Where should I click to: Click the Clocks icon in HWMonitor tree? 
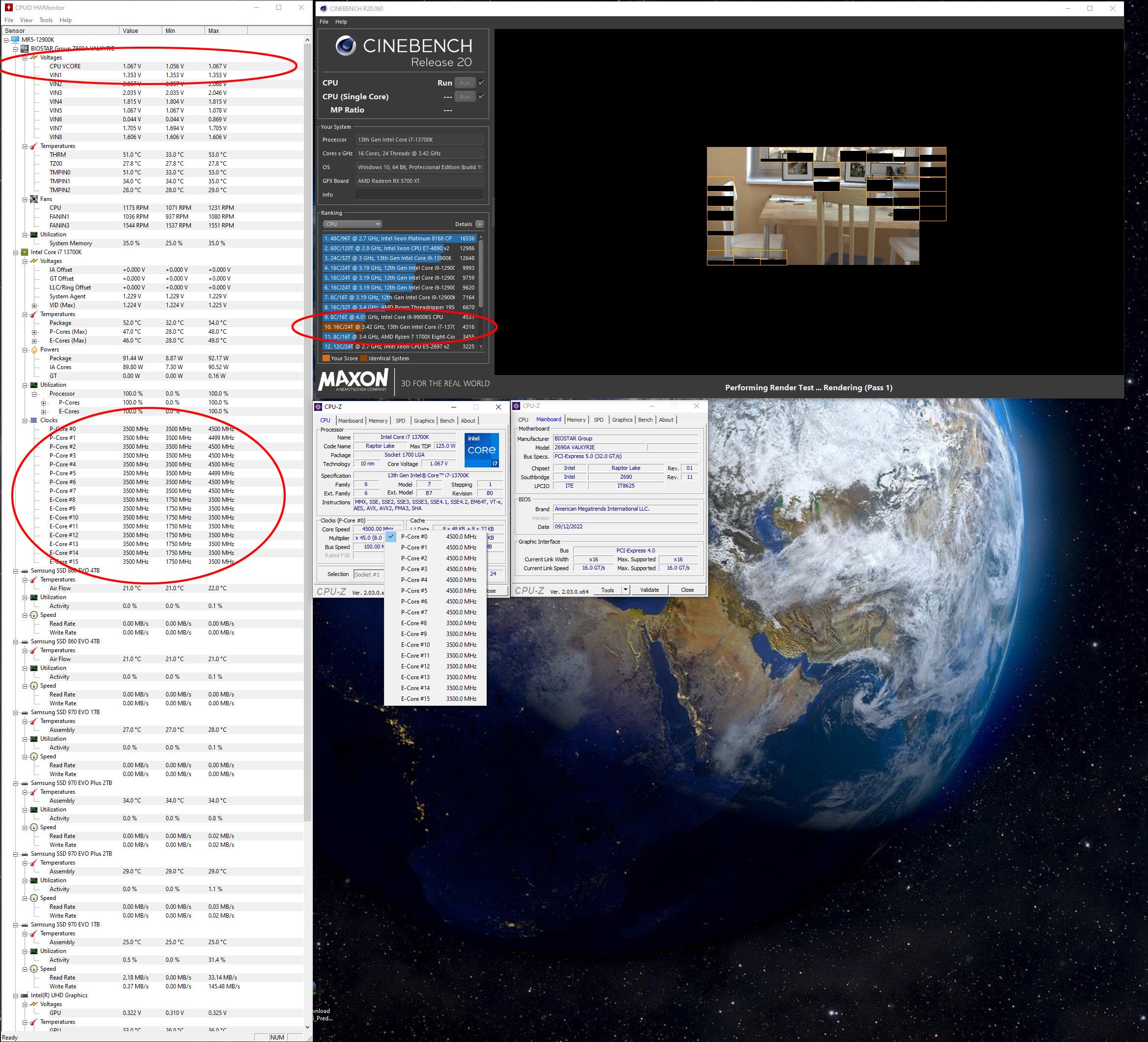tap(33, 420)
